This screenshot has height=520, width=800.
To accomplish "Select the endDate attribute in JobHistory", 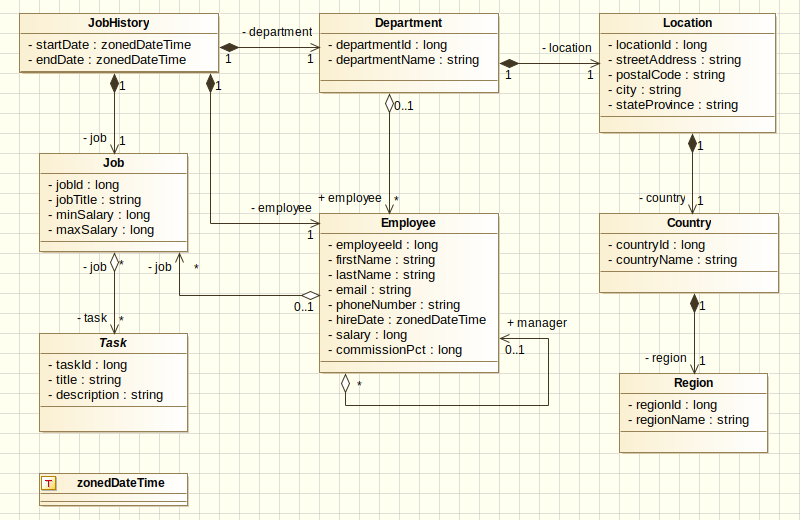I will pyautogui.click(x=110, y=60).
